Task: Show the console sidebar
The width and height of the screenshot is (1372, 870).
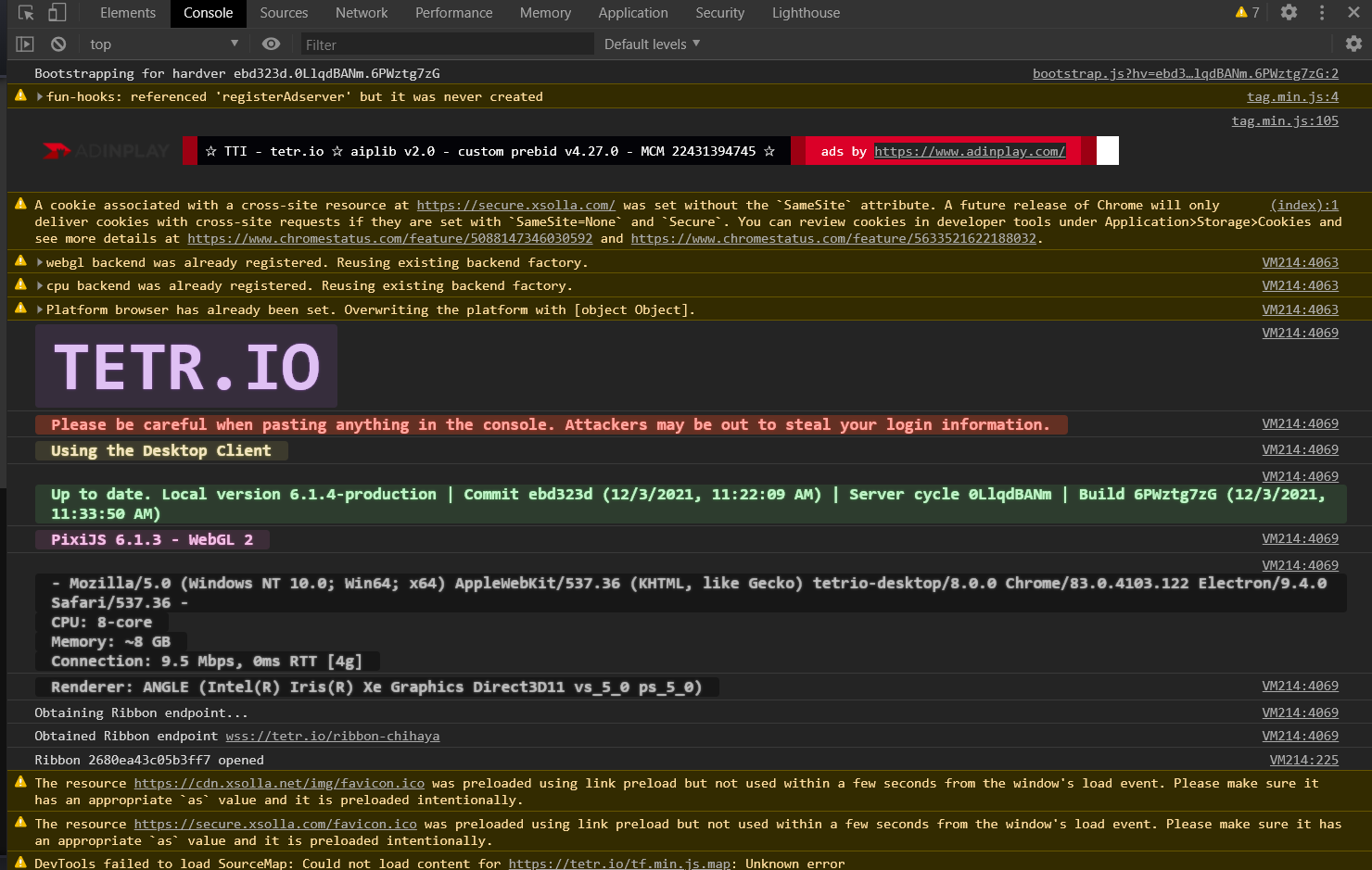Action: pyautogui.click(x=22, y=44)
